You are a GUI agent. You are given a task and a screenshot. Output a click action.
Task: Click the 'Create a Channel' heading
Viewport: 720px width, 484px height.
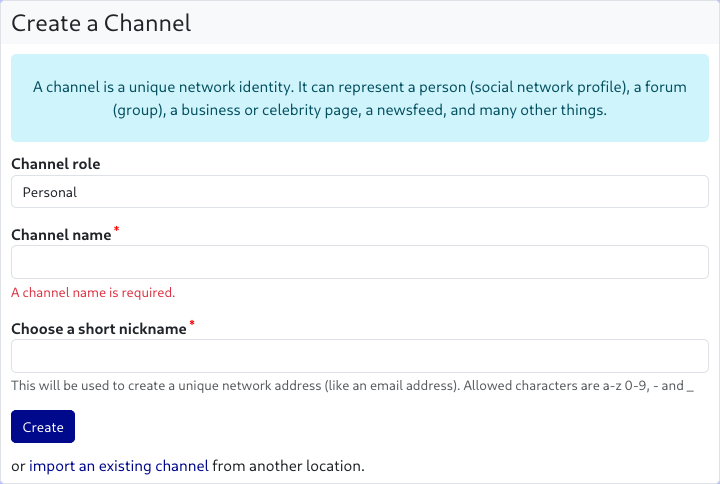click(101, 23)
